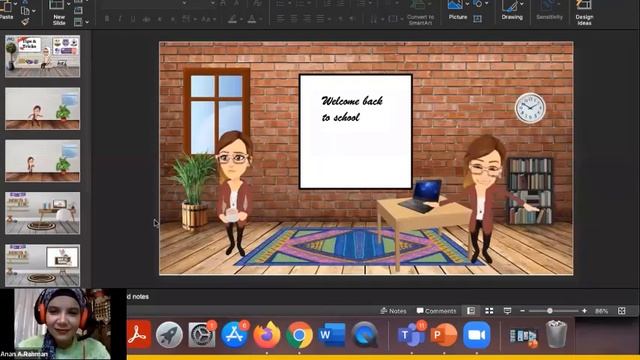Click the Shapes icon
This screenshot has width=640, height=360.
click(x=477, y=4)
